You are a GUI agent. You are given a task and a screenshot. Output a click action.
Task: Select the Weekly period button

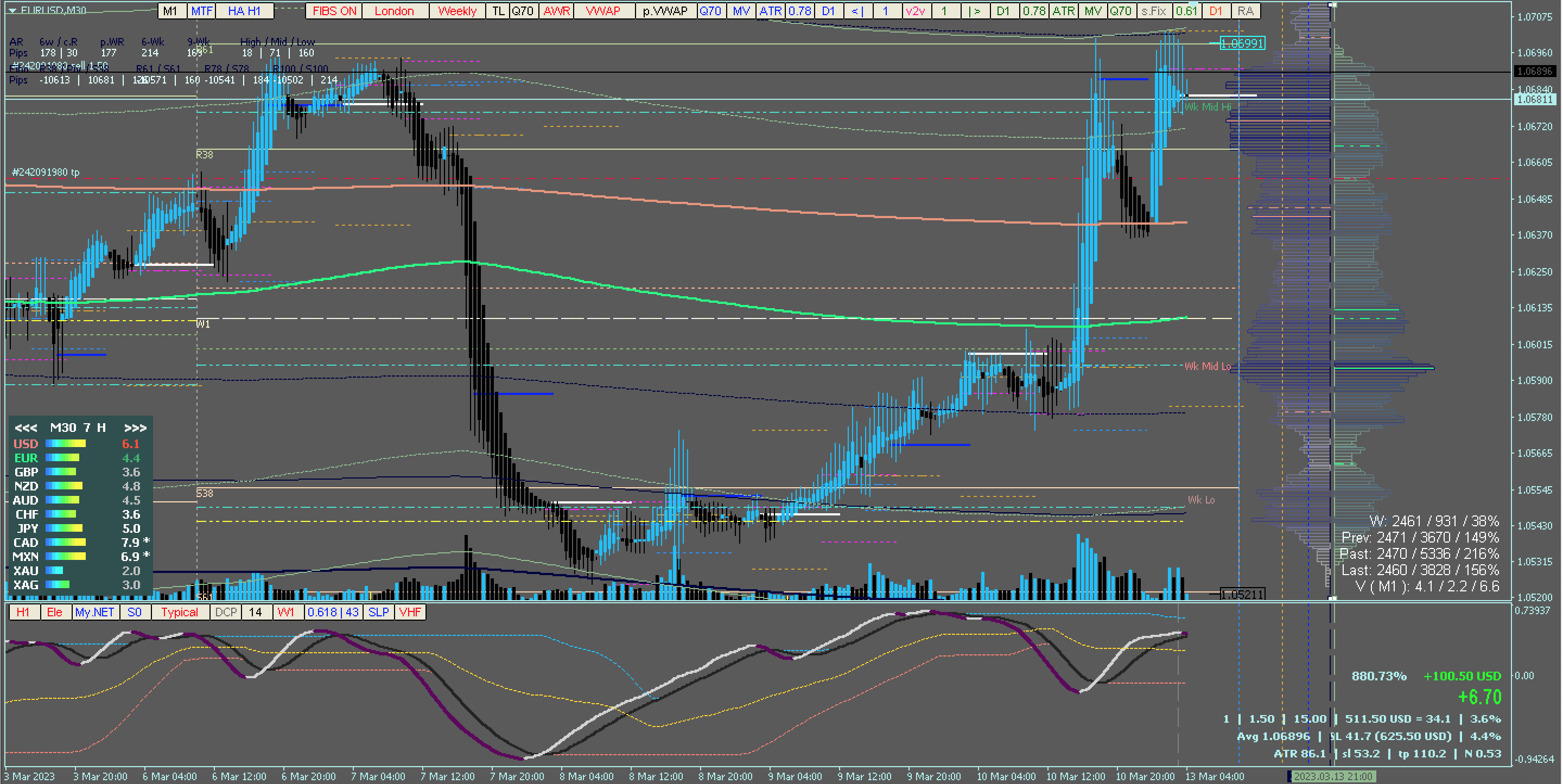tap(457, 11)
